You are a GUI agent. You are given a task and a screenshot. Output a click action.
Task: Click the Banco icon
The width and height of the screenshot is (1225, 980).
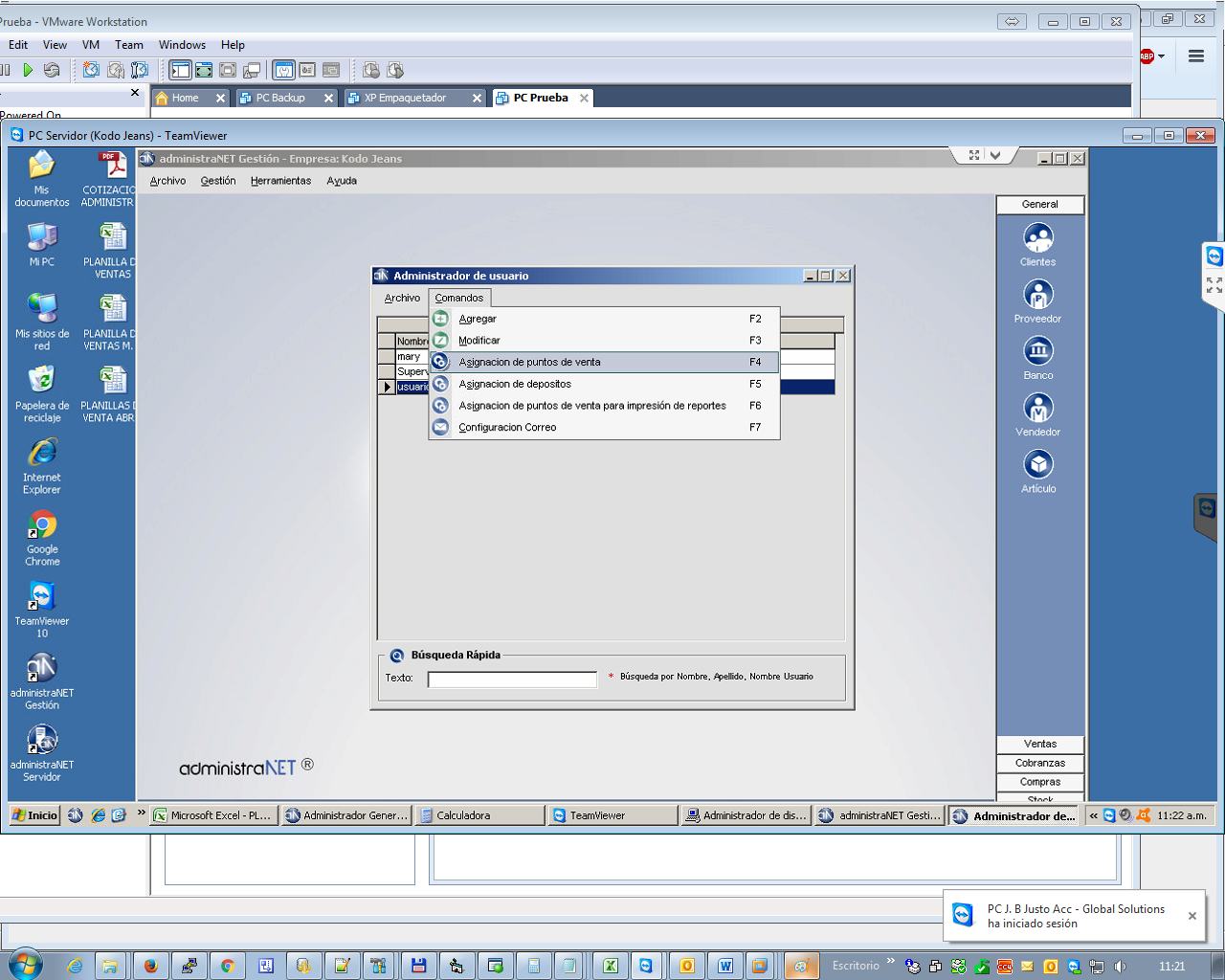[x=1038, y=351]
